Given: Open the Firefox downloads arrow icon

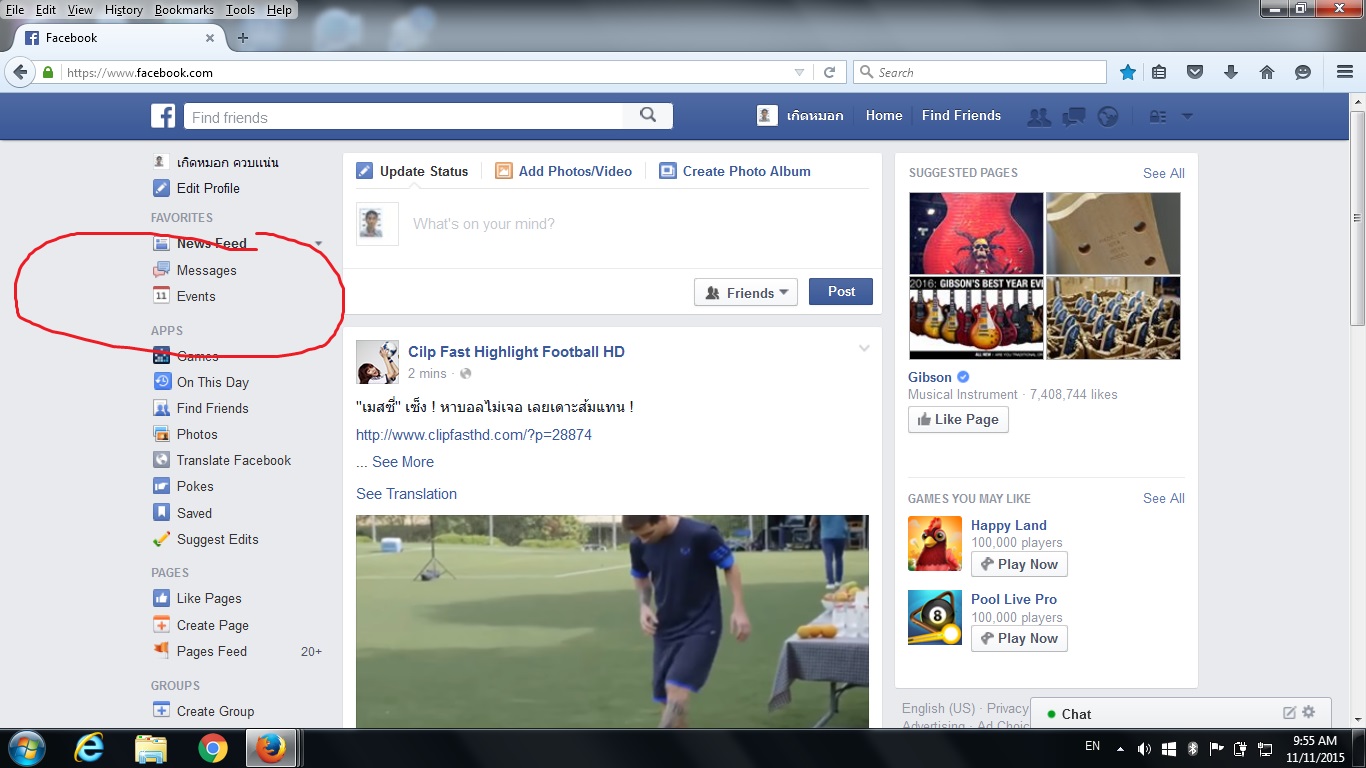Looking at the screenshot, I should (x=1231, y=72).
